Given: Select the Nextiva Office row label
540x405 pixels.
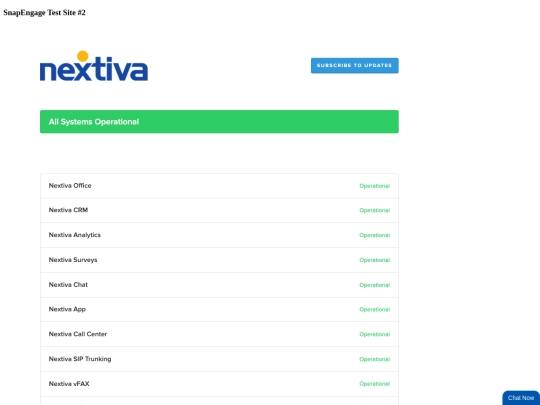Looking at the screenshot, I should (x=70, y=186).
